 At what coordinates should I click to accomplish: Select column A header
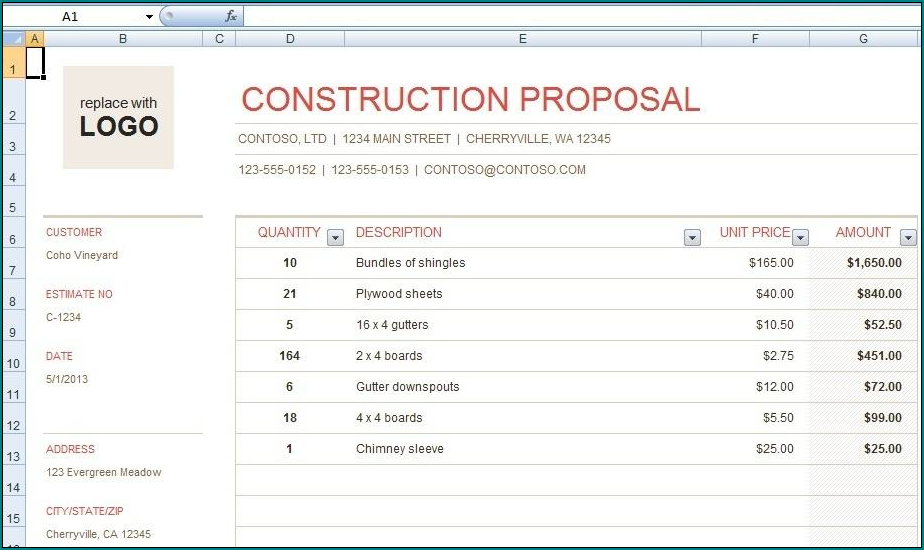(35, 39)
